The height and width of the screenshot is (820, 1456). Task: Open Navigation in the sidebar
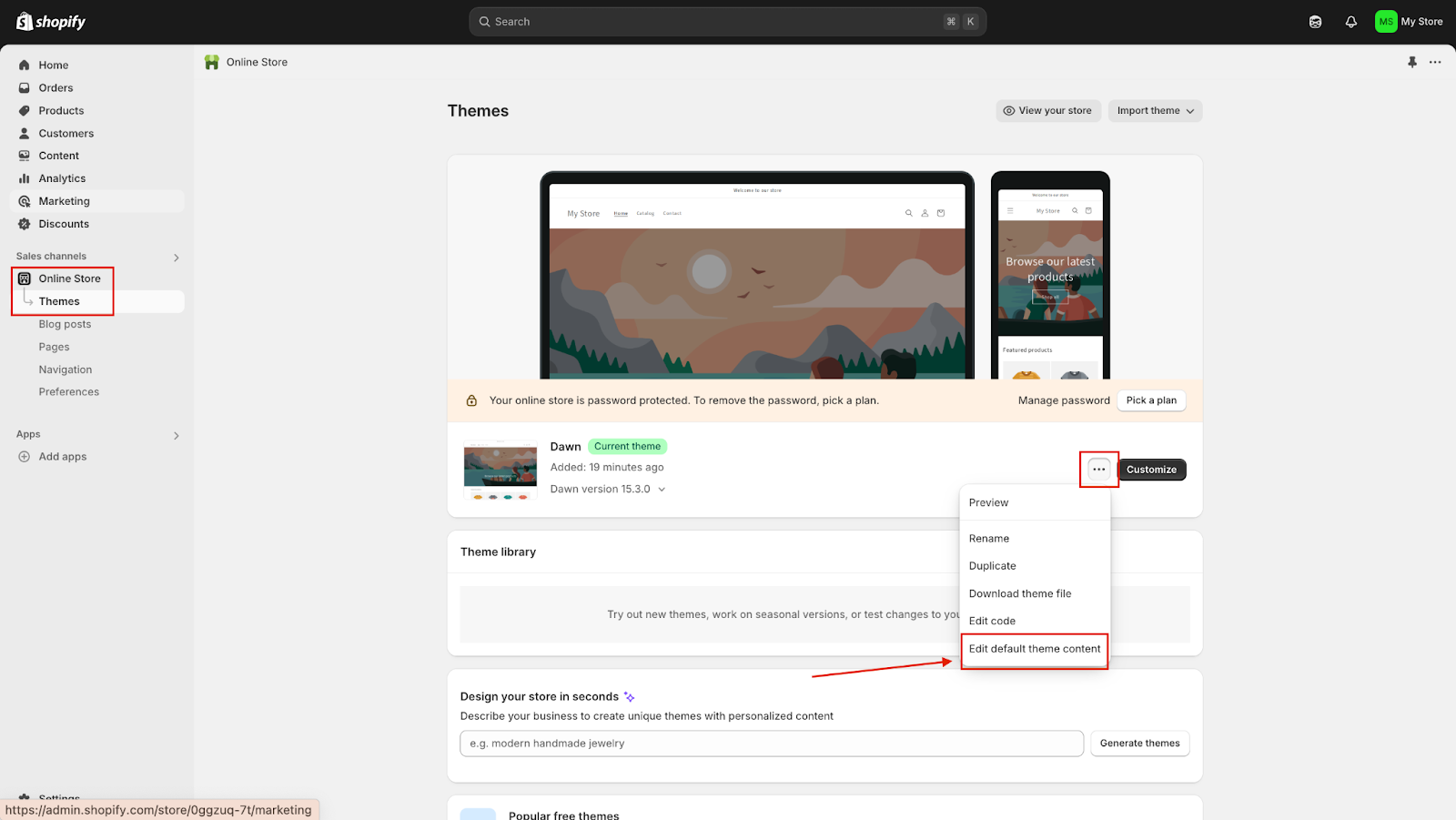[x=66, y=370]
